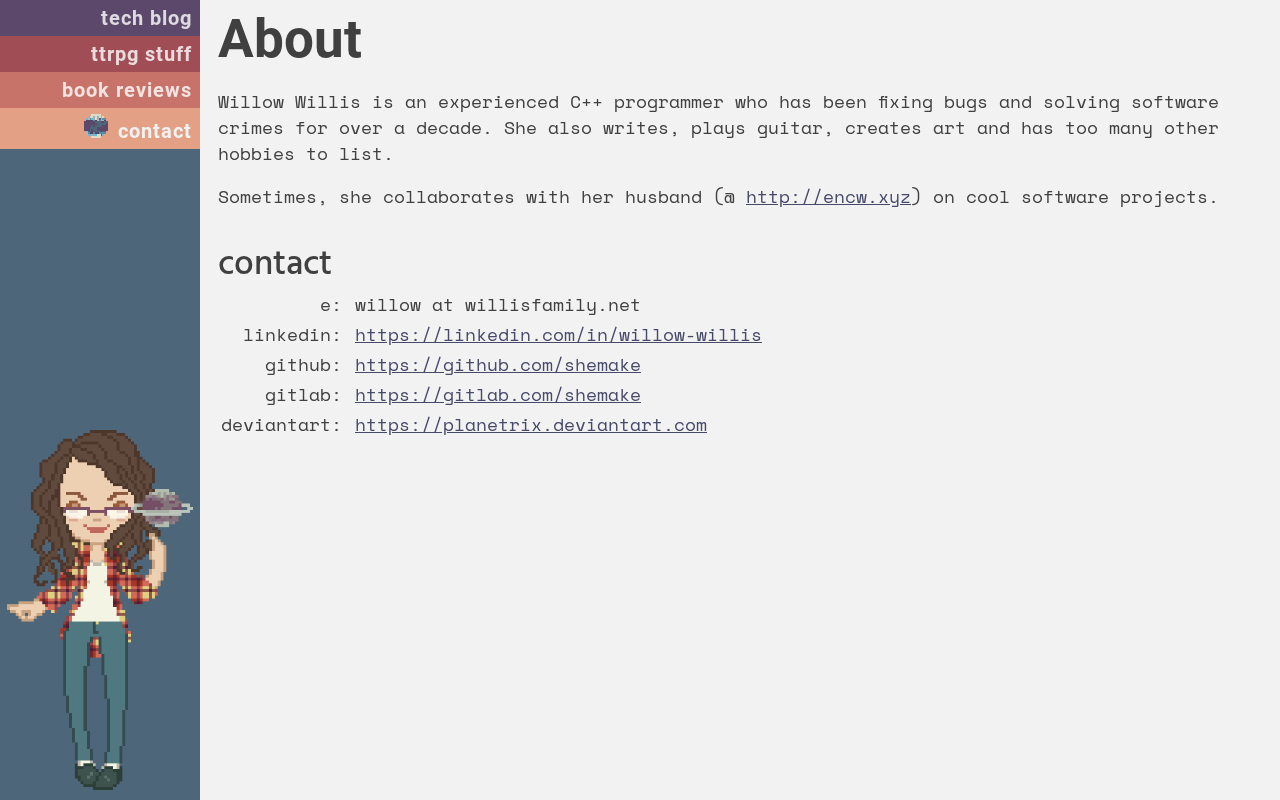Screen dimensions: 1280x800
Task: Go to the ttrpg stuff section
Action: (100, 54)
